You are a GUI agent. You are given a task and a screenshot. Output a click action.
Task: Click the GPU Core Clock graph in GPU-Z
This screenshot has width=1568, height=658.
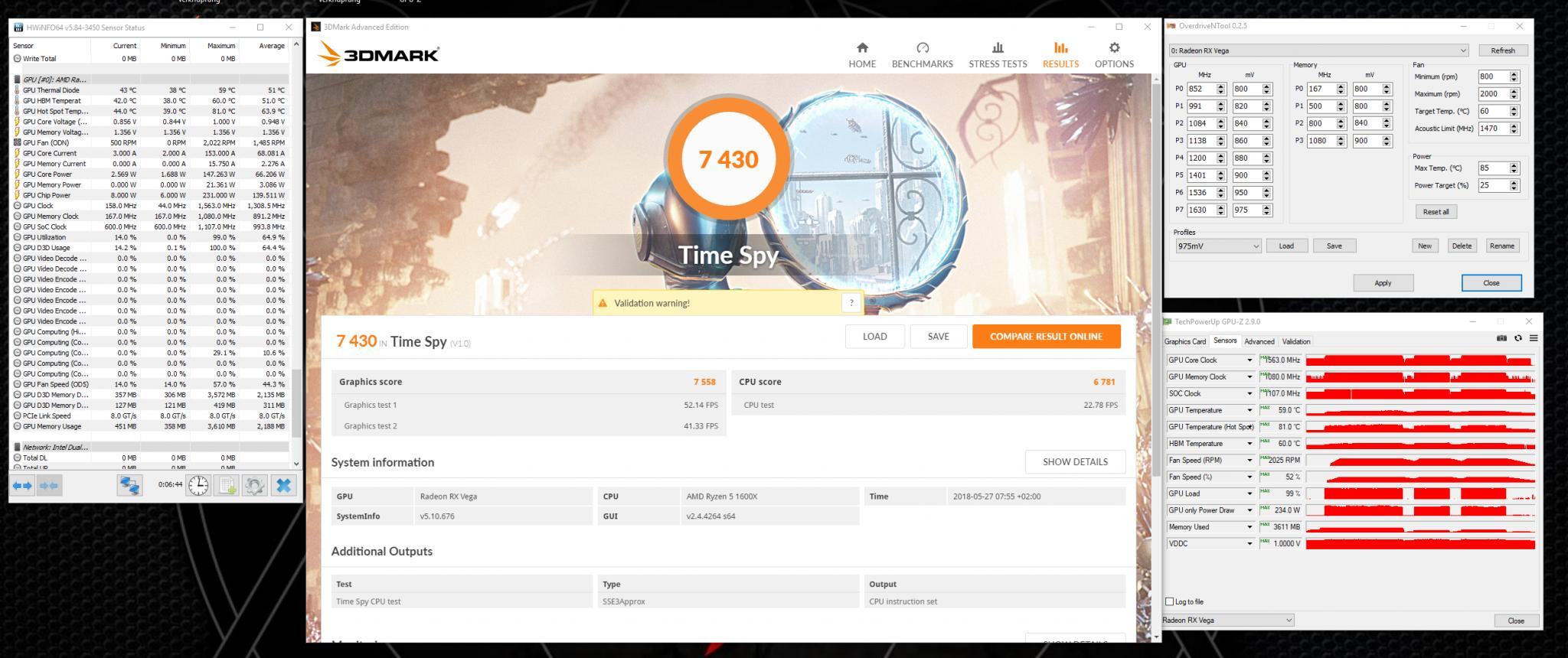pyautogui.click(x=1420, y=360)
